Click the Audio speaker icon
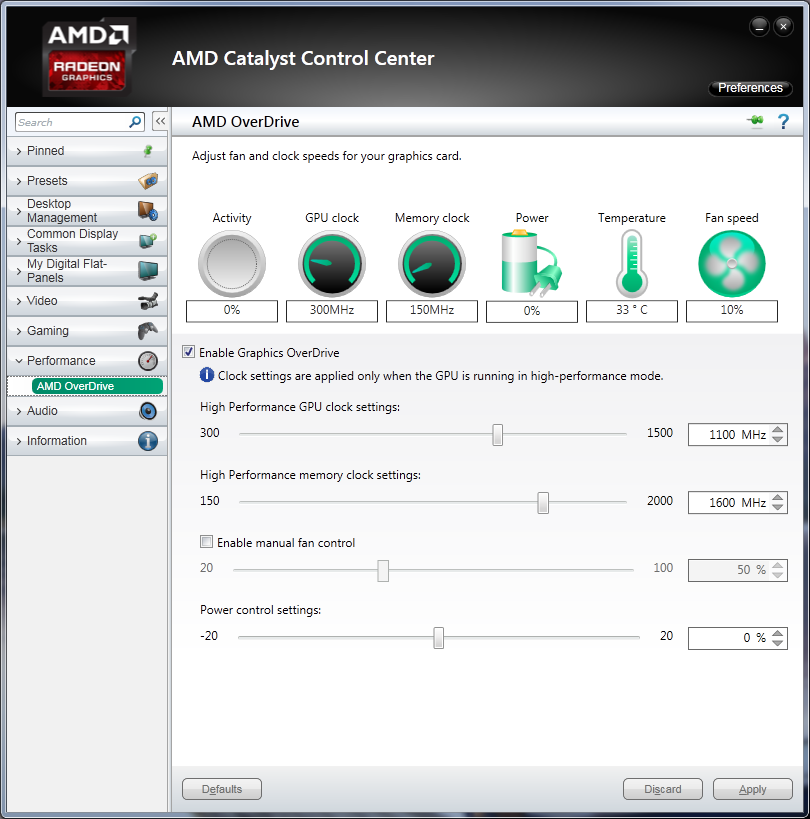 (x=148, y=411)
